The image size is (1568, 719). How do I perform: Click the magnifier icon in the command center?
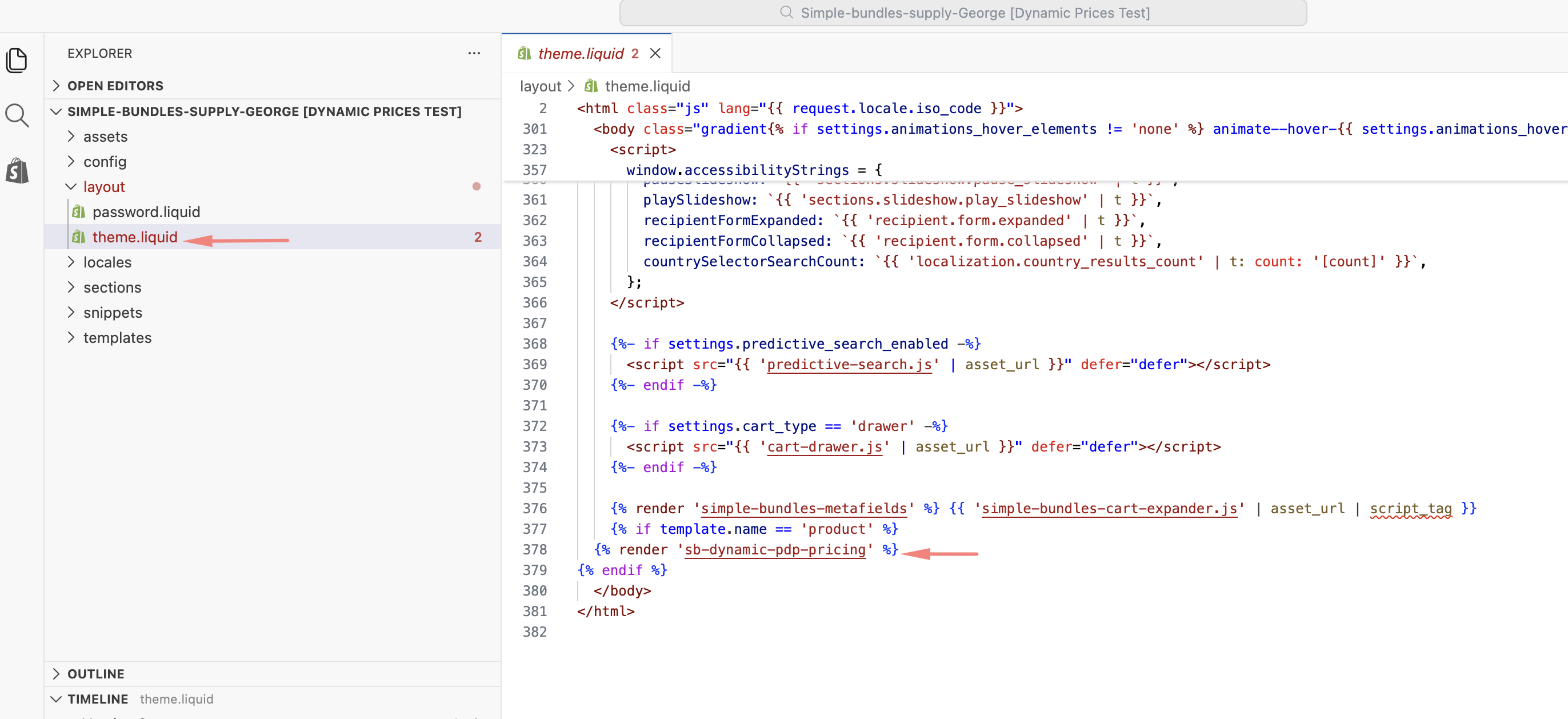pyautogui.click(x=786, y=13)
